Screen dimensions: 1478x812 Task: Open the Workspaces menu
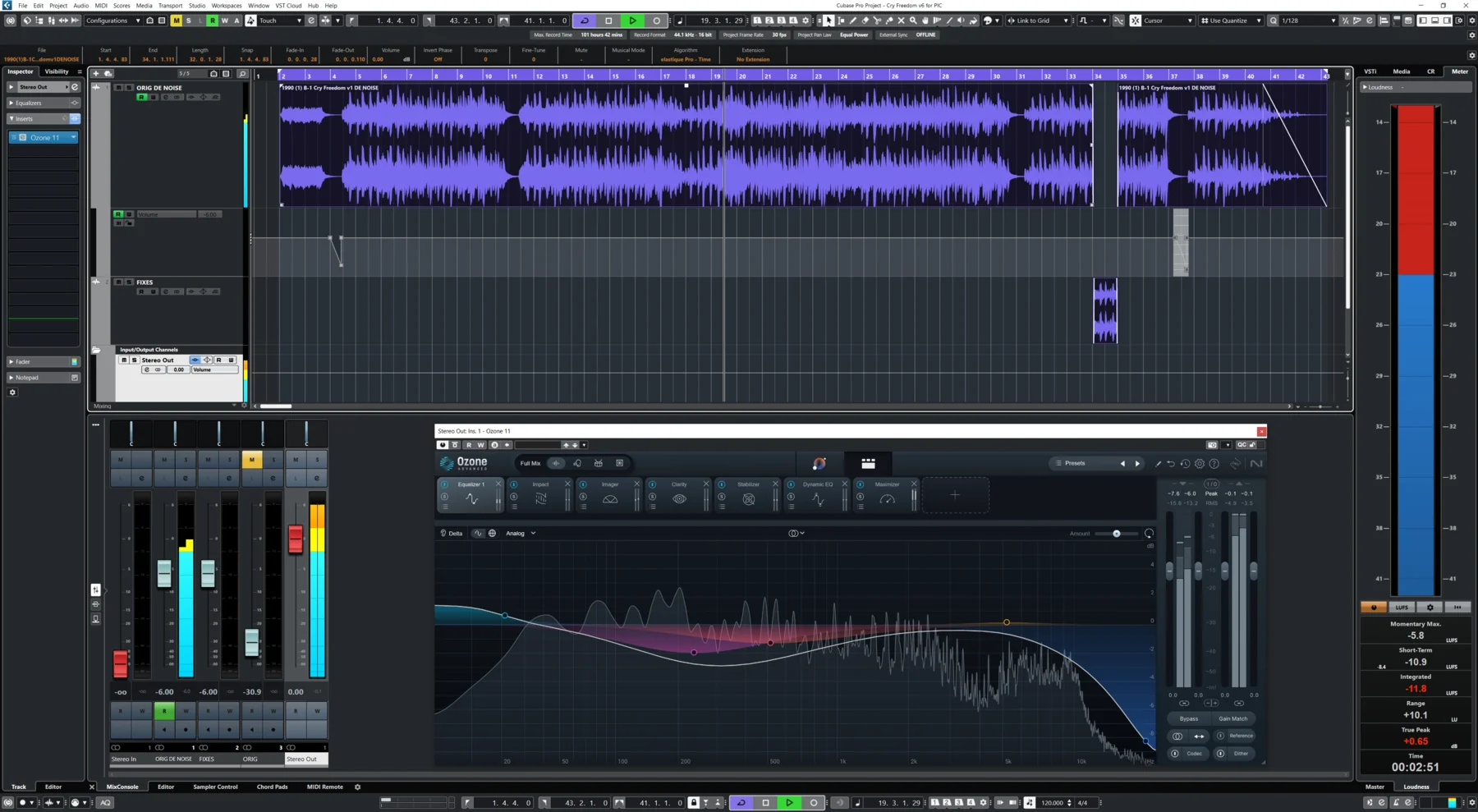[227, 5]
